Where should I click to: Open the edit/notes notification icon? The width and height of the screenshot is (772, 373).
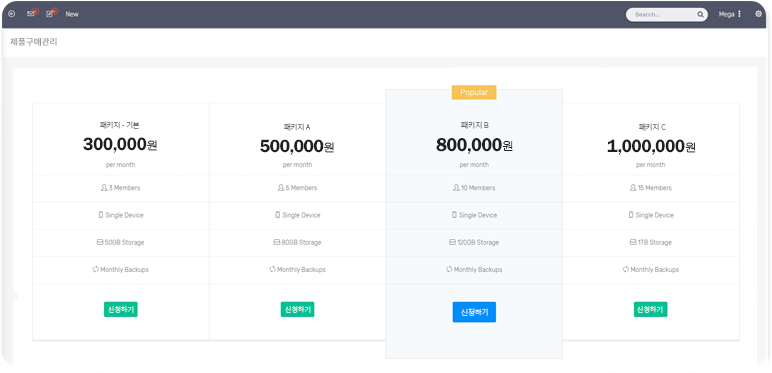point(51,13)
